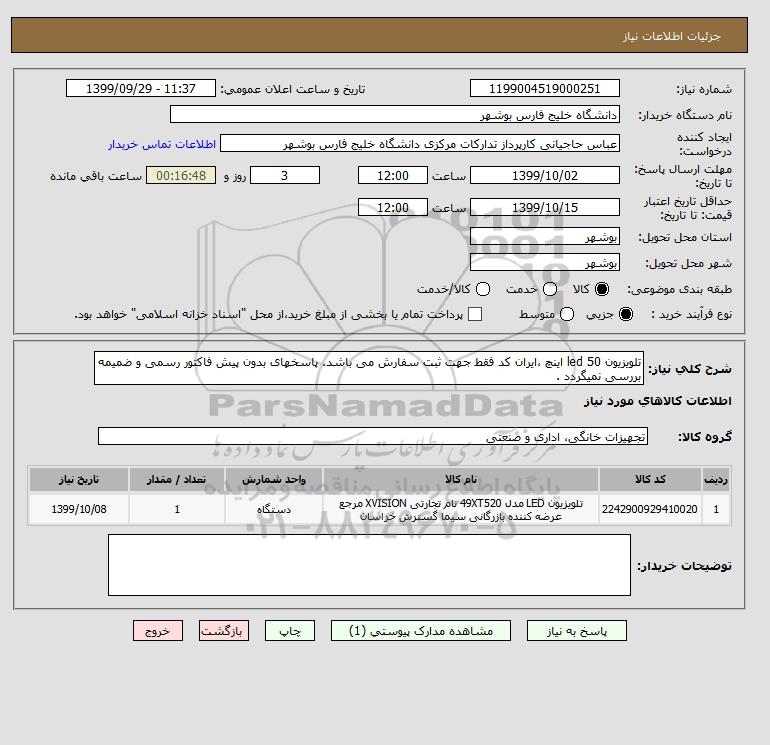
Task: Click the general need description text box
Action: coord(369,368)
